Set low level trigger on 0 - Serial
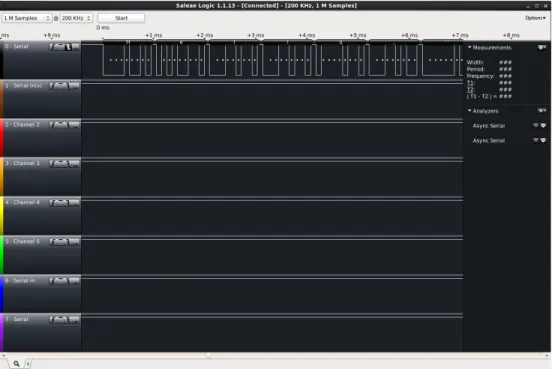The width and height of the screenshot is (552, 369). [76, 46]
